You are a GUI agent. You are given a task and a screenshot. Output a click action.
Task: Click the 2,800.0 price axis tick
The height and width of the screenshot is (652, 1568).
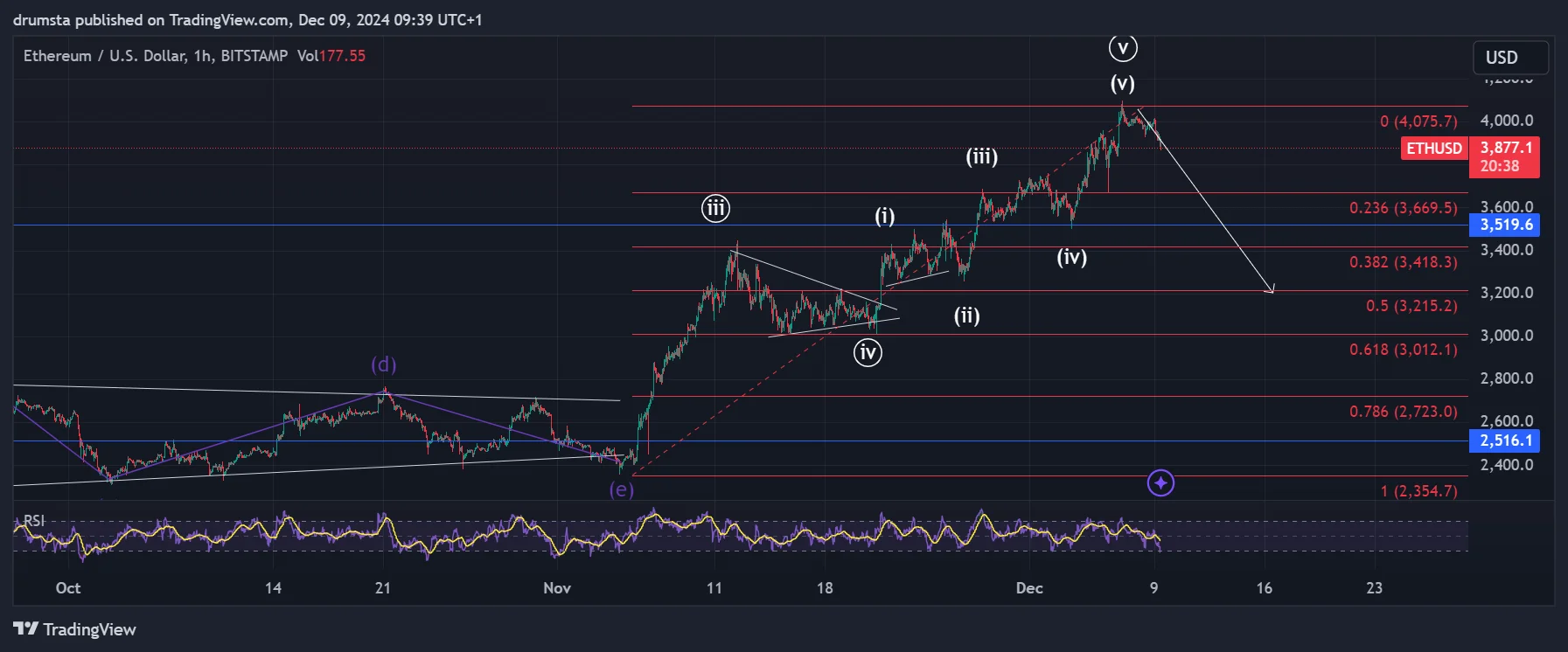pyautogui.click(x=1506, y=378)
